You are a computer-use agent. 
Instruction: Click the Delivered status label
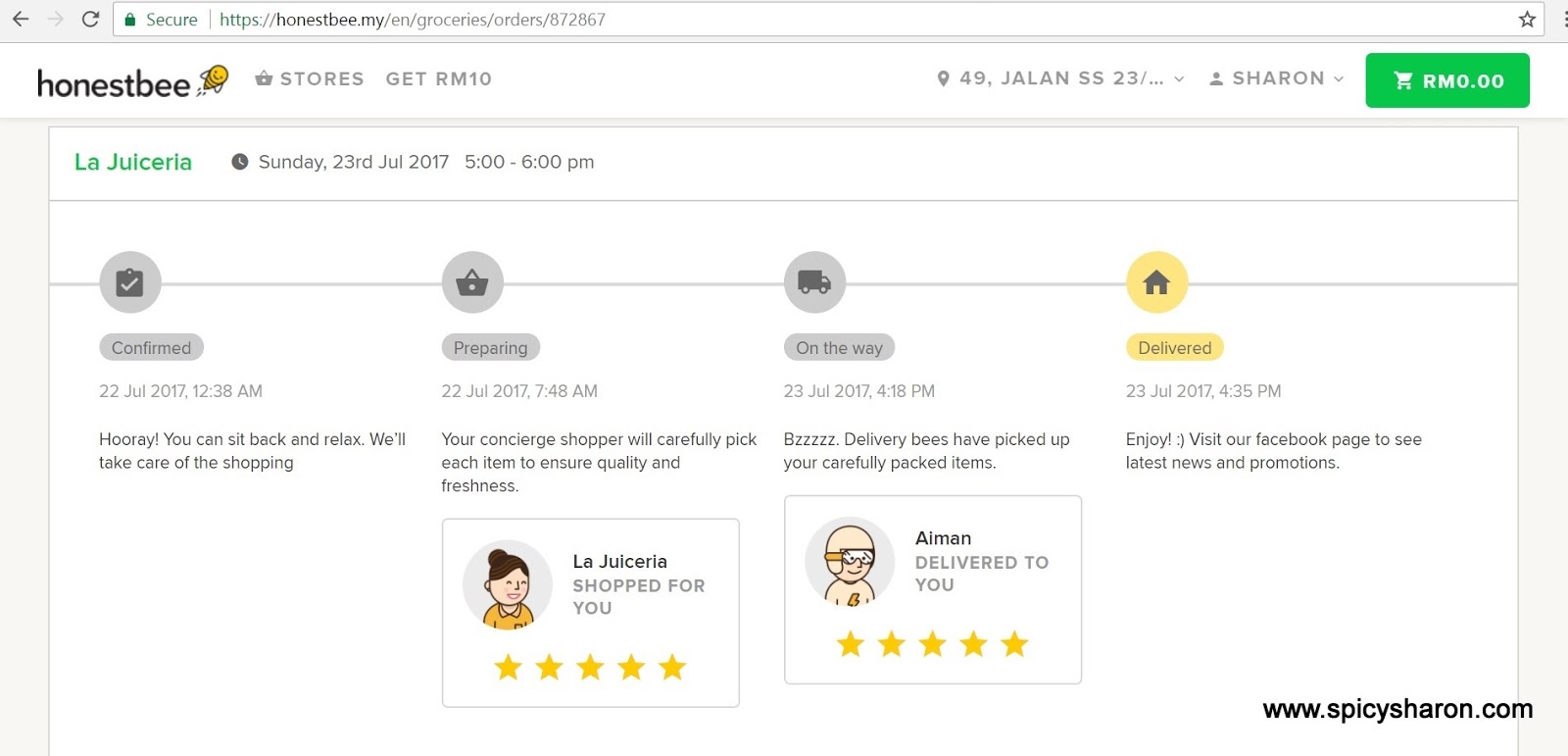point(1174,348)
